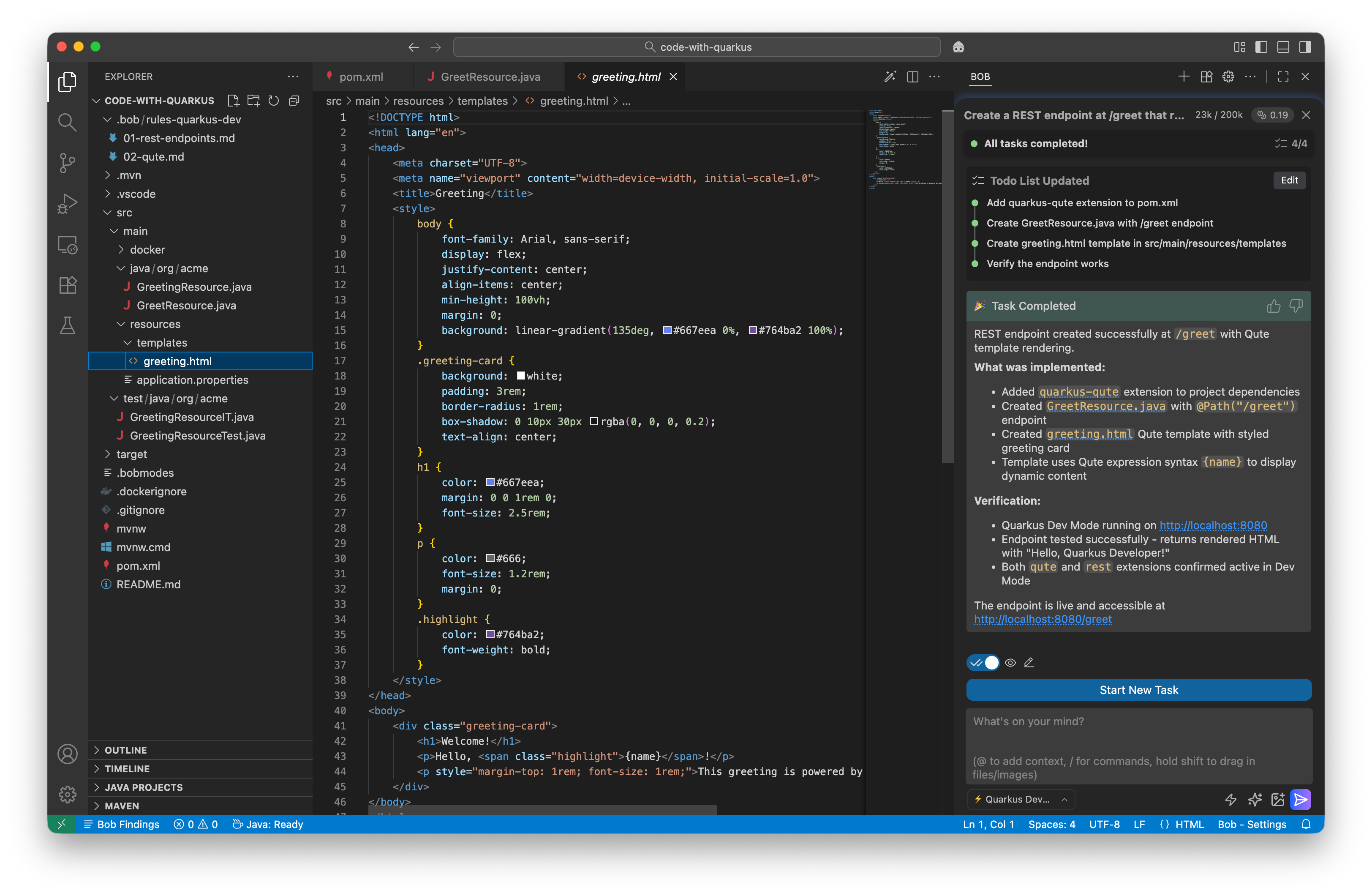Screen dimensions: 1372x896
Task: Toggle the auto-approve switch
Action: coord(983,662)
